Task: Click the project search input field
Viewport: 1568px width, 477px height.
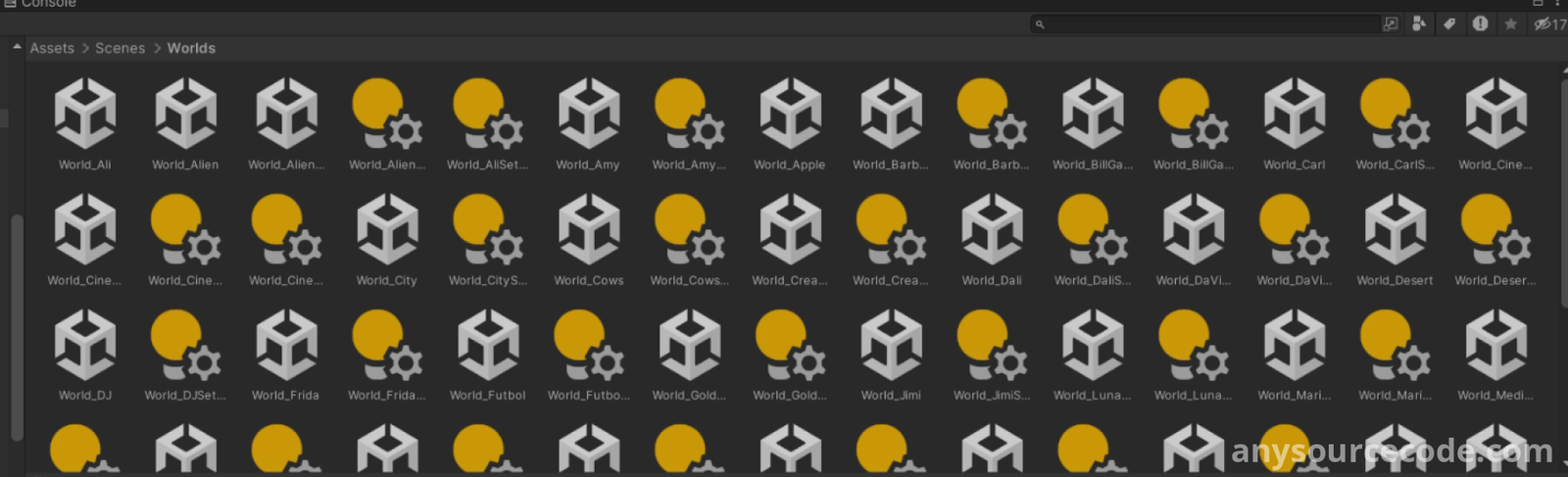Action: click(x=1210, y=24)
